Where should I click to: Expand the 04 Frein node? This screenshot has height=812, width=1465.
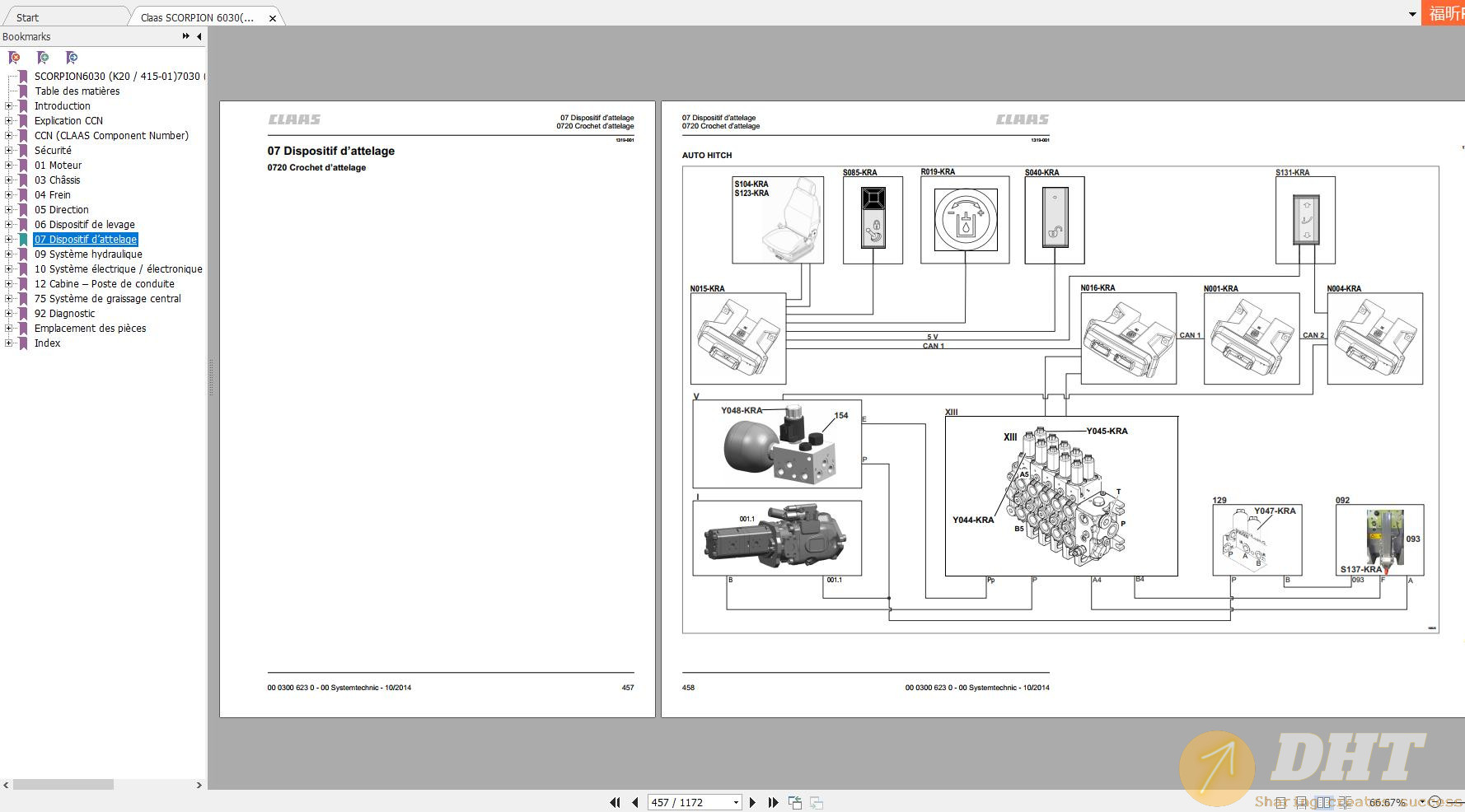click(9, 194)
